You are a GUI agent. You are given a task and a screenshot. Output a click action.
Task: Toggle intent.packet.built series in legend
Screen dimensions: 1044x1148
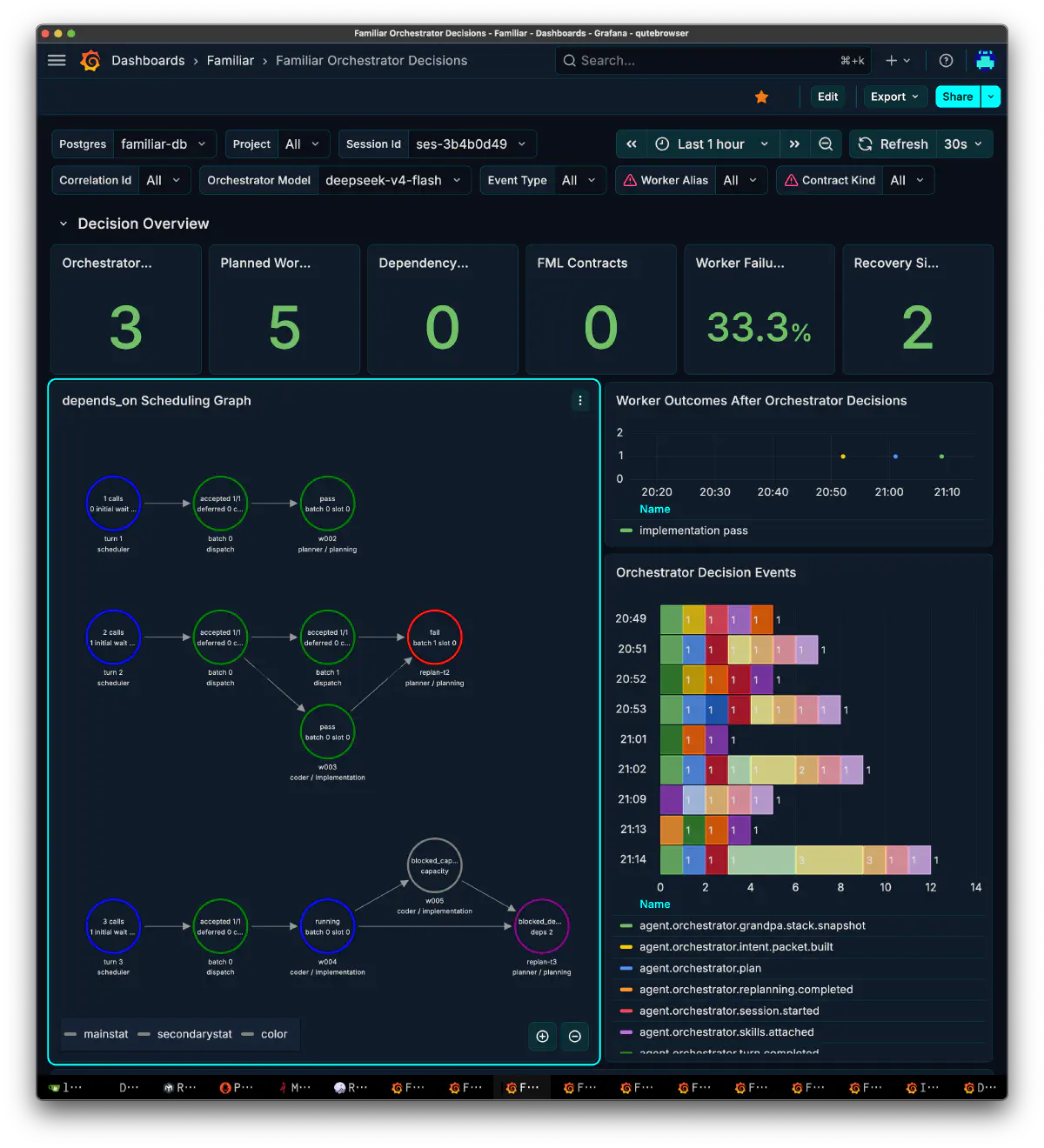click(736, 947)
